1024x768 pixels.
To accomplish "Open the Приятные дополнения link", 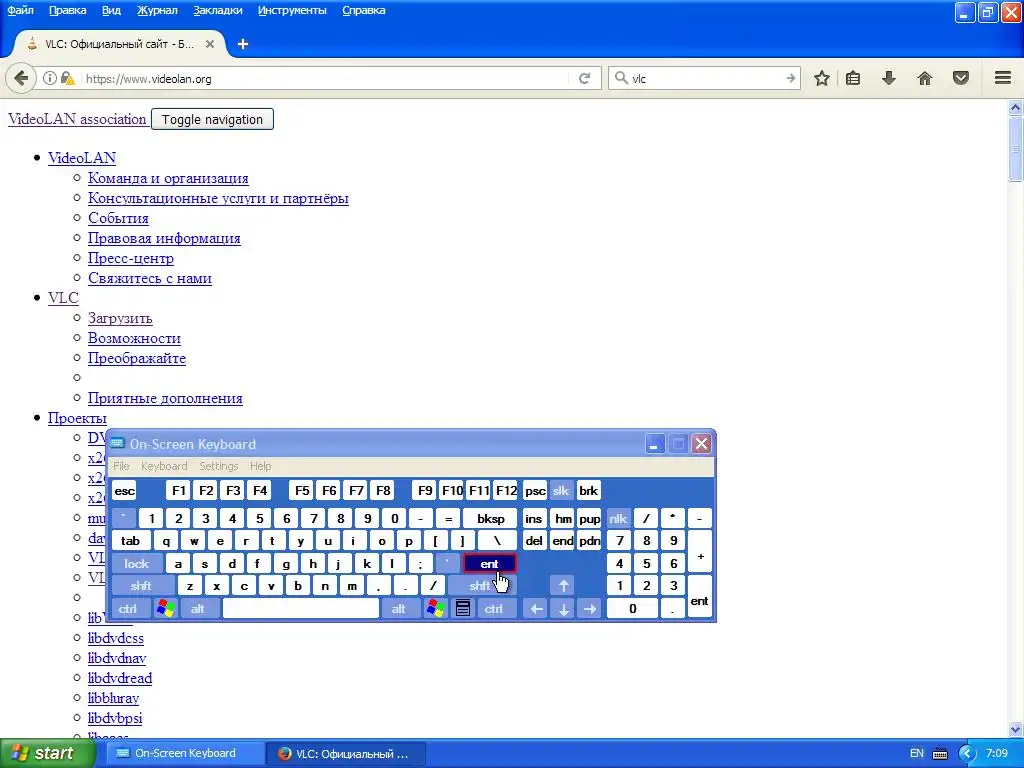I will pyautogui.click(x=165, y=398).
